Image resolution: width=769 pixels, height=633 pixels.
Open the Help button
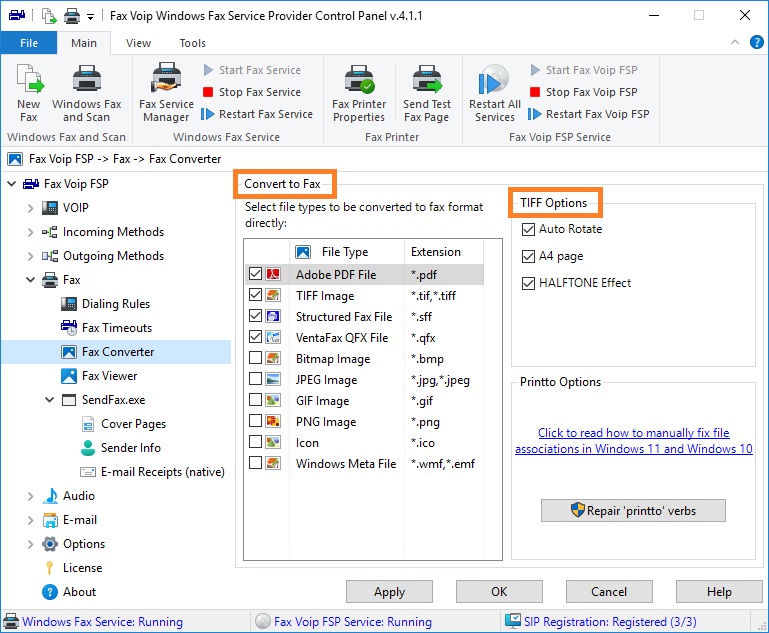pyautogui.click(x=719, y=592)
